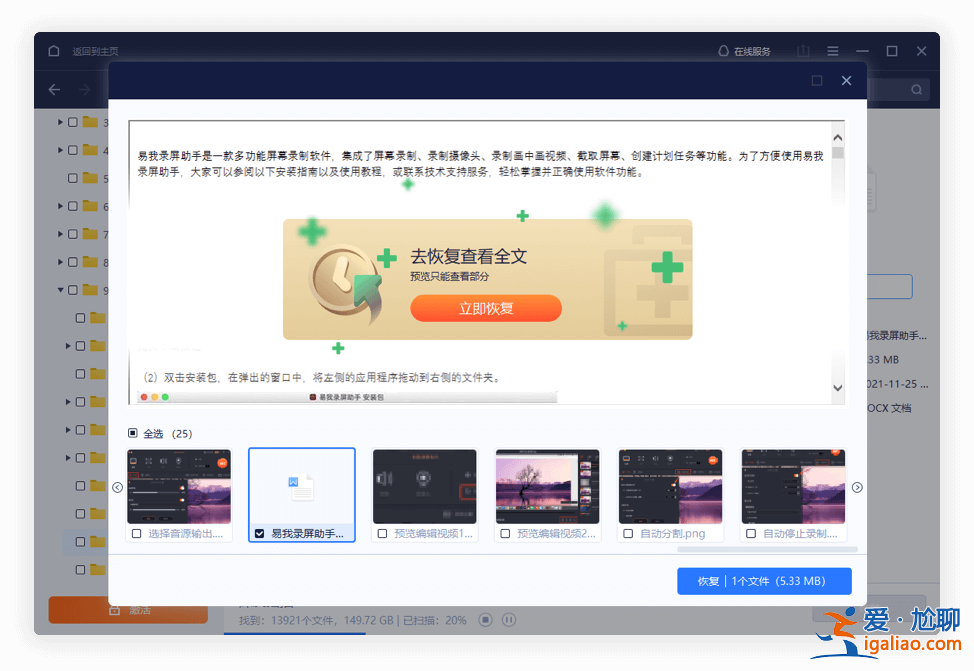Click the blue 恢复 1个文件 button
Image resolution: width=974 pixels, height=671 pixels.
[763, 580]
